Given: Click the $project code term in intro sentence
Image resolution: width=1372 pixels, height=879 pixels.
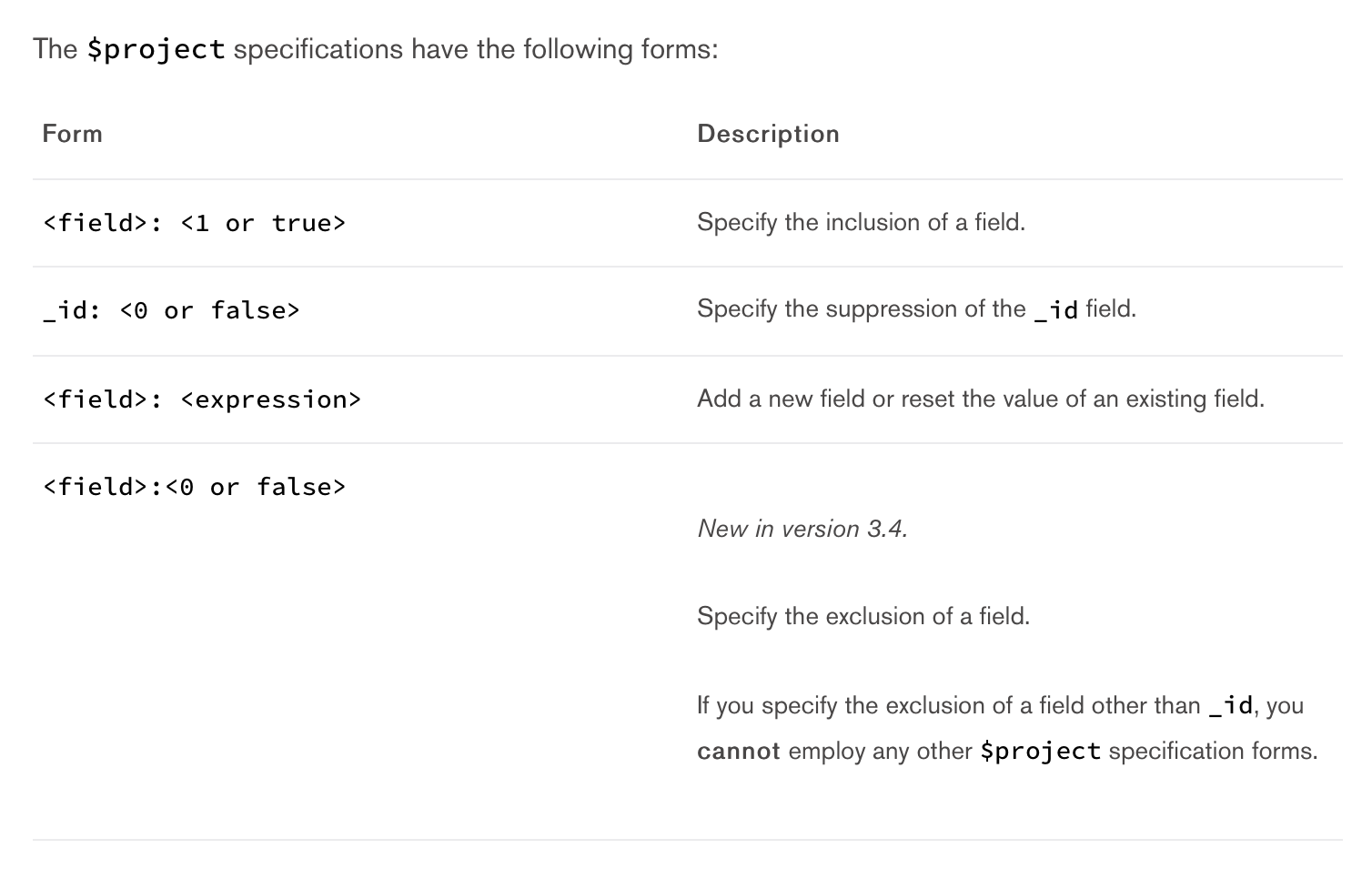Looking at the screenshot, I should pos(156,49).
